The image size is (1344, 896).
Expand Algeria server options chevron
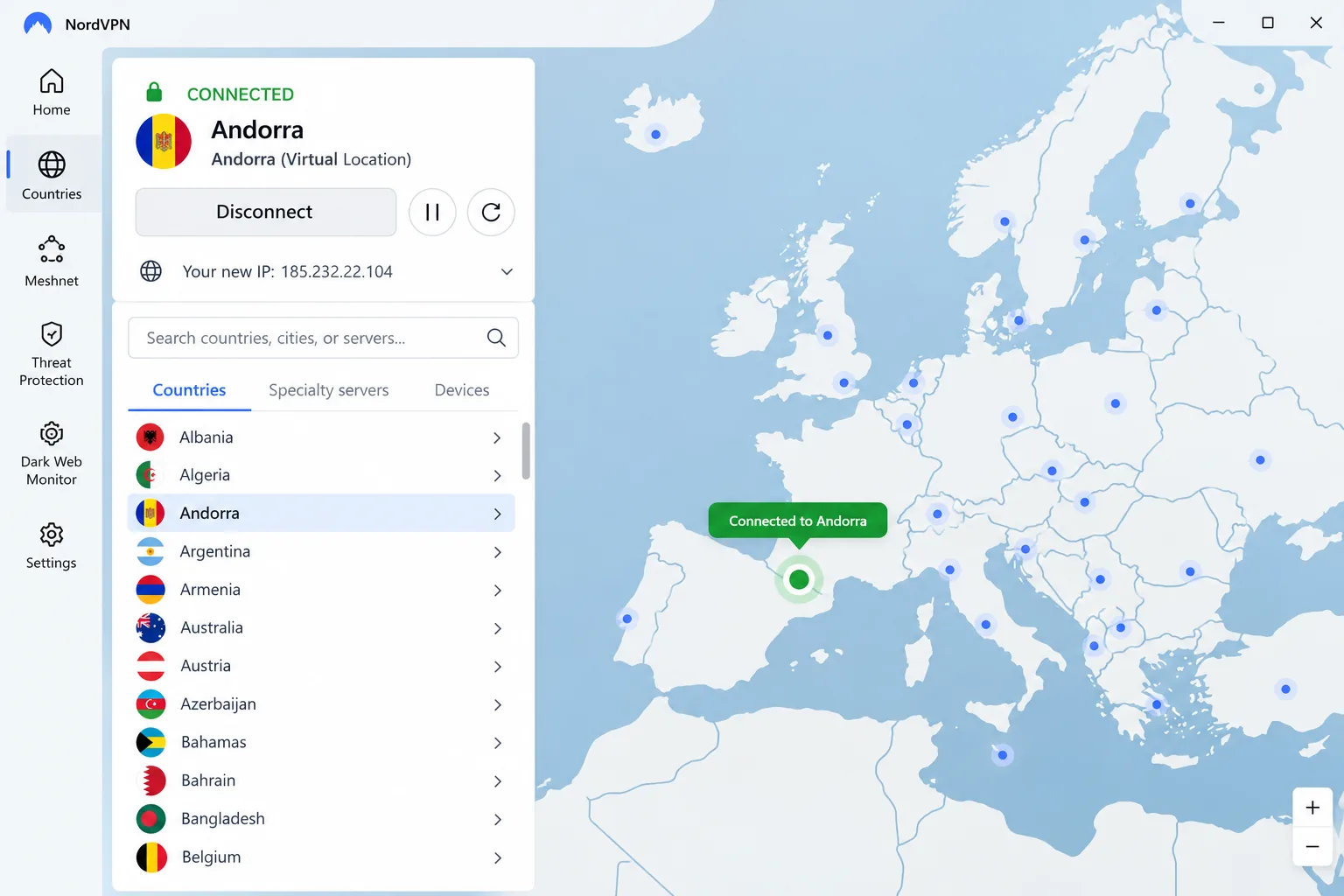(497, 476)
